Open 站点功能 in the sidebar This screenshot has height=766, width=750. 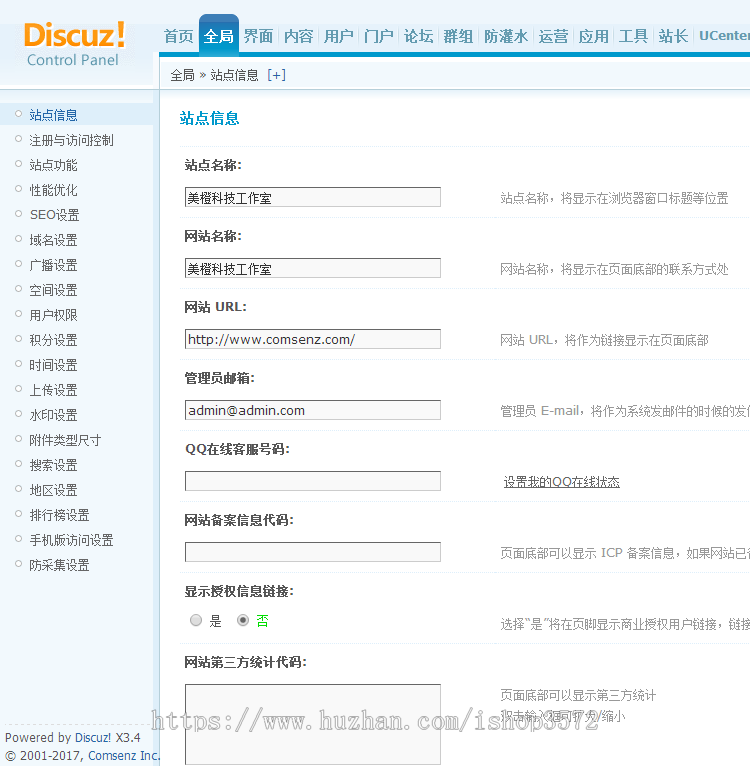(53, 165)
